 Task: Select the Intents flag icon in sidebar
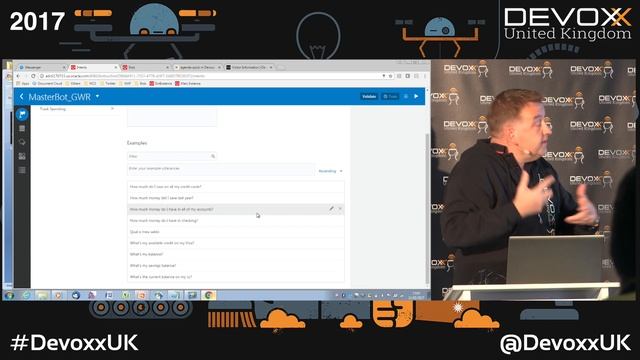coord(22,114)
